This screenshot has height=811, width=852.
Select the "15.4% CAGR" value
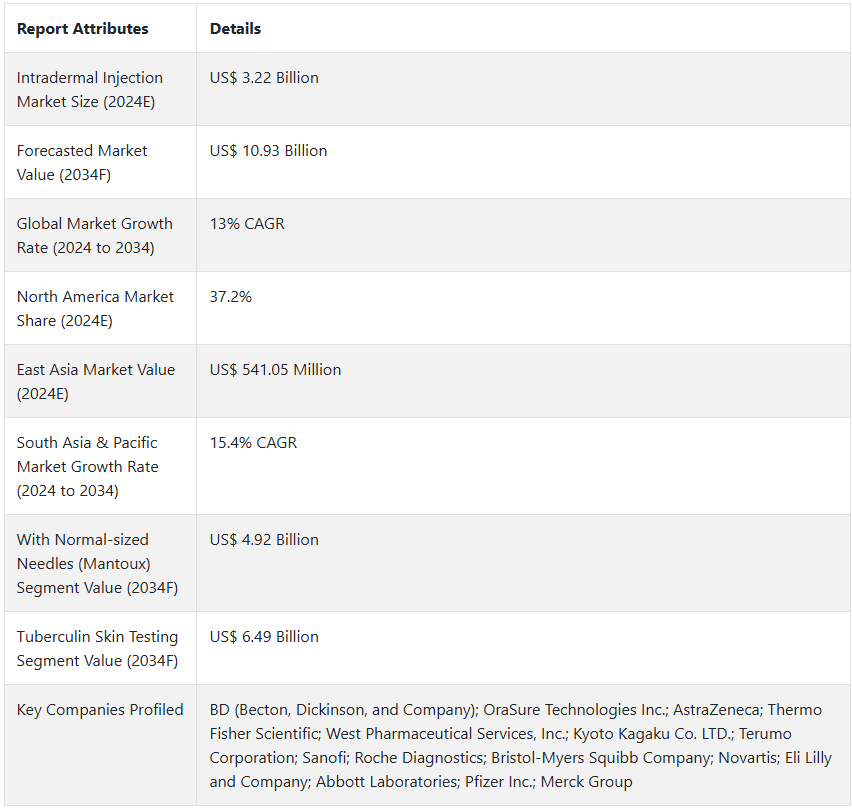[253, 443]
